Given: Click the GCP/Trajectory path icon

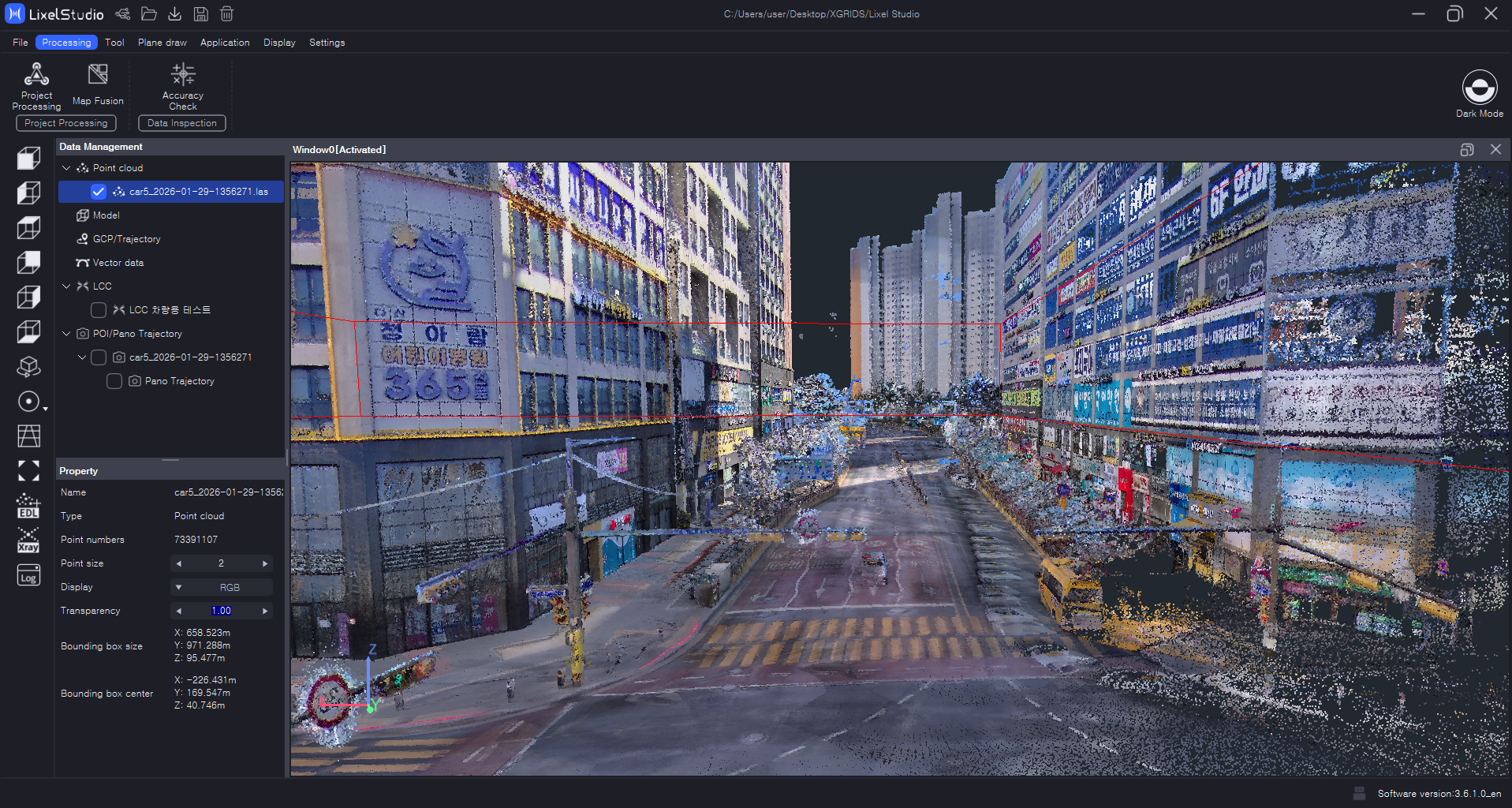Looking at the screenshot, I should tap(82, 239).
